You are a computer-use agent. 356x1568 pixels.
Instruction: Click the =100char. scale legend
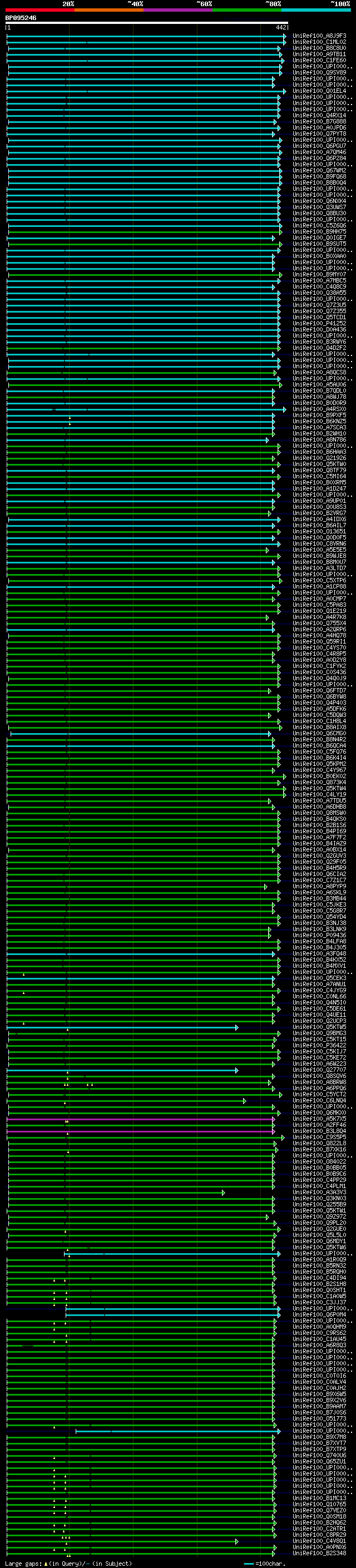click(264, 1563)
